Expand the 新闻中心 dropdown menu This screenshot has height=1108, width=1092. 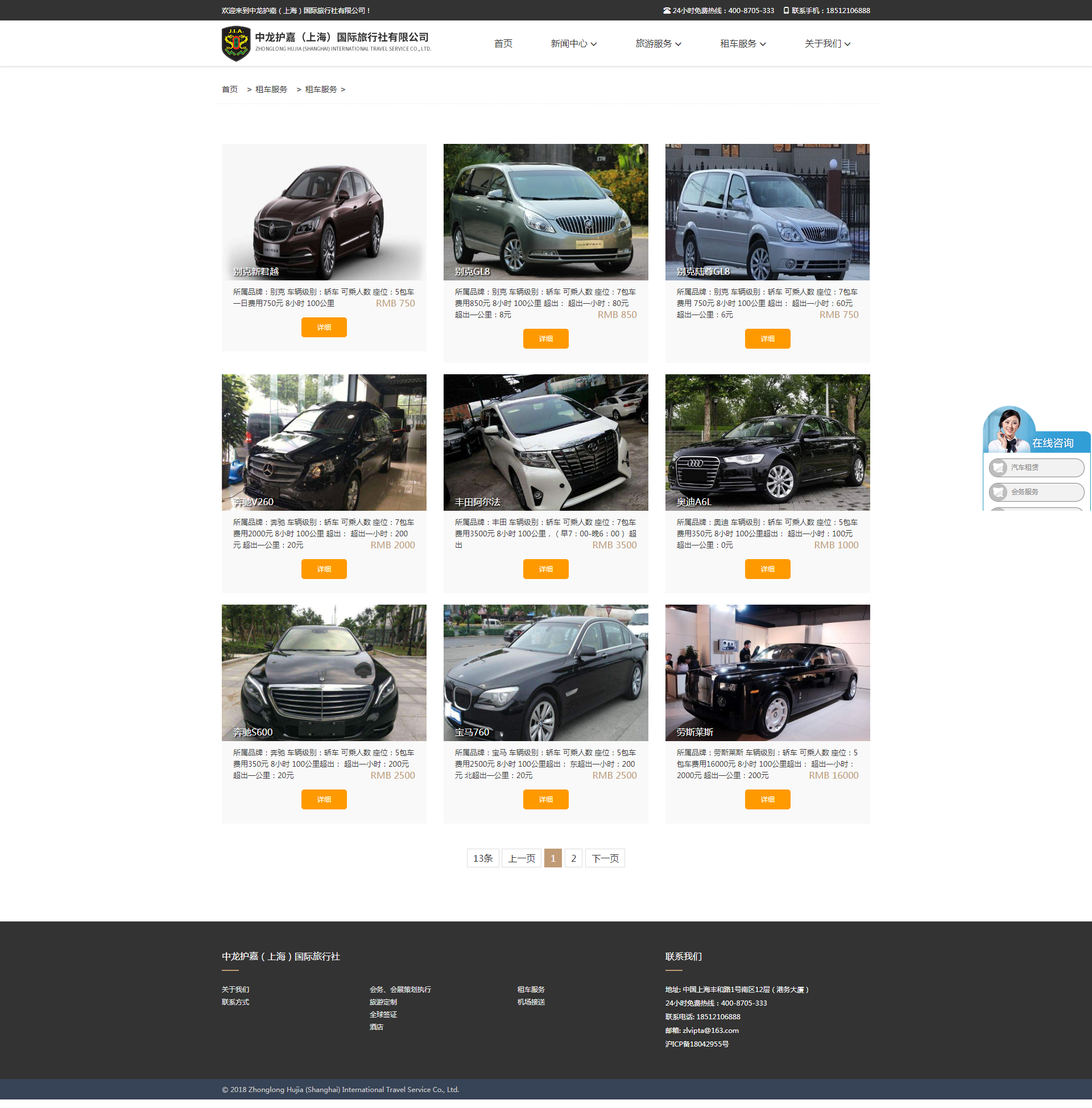coord(573,44)
